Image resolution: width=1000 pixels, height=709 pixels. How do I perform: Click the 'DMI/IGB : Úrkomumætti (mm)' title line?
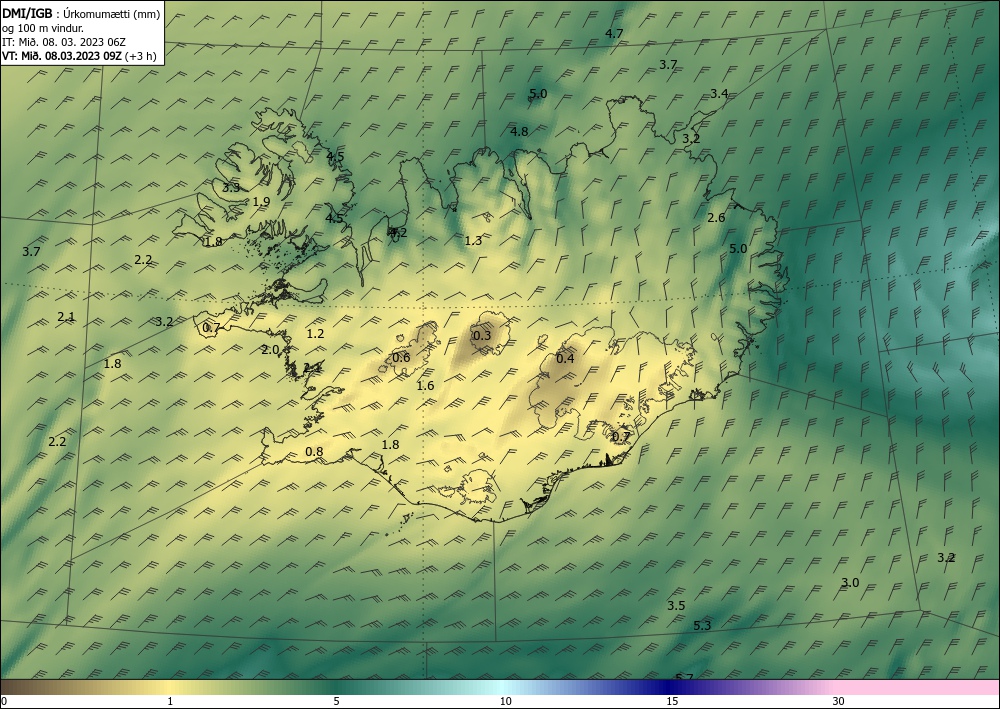(x=81, y=14)
